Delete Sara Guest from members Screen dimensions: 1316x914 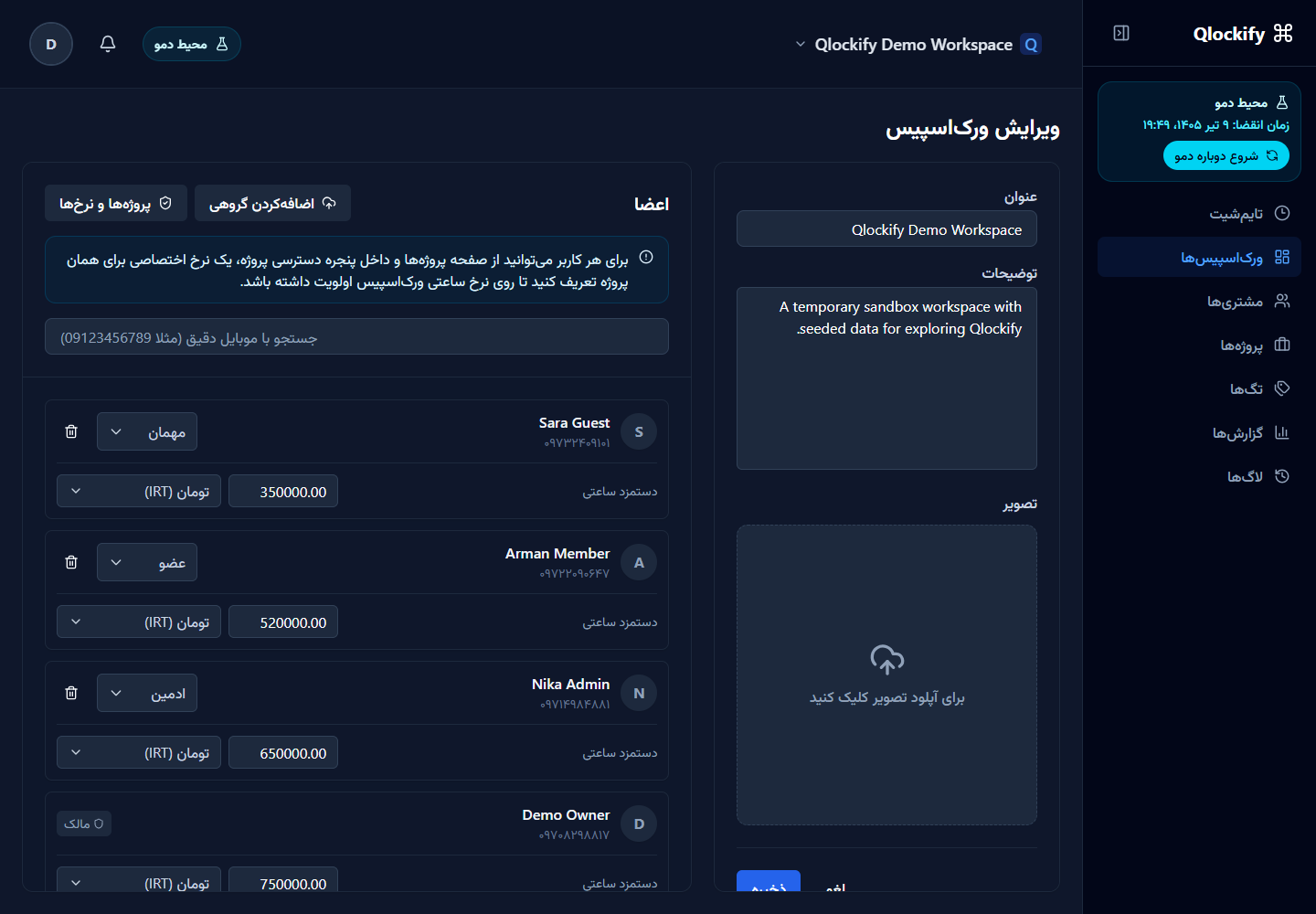point(71,431)
